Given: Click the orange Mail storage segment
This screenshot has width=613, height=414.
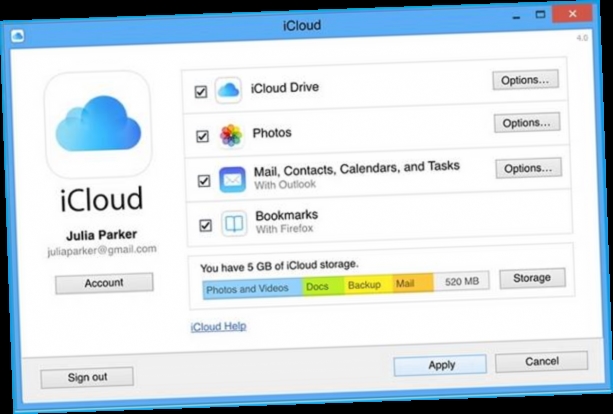Looking at the screenshot, I should coord(413,283).
